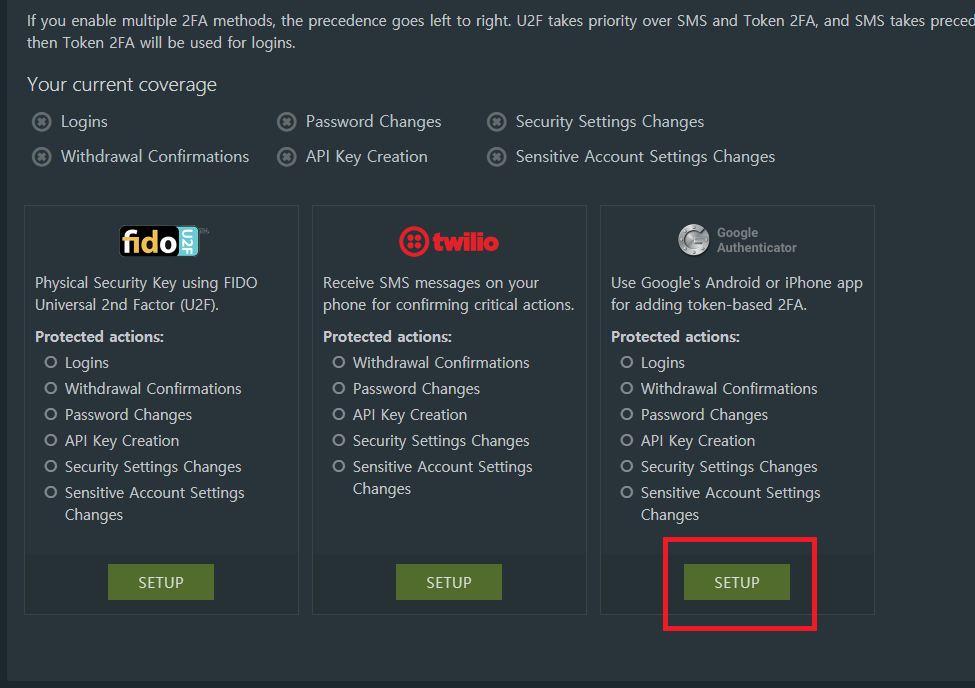Click Logins bullet in Google Authenticator card
Viewport: 975px width, 688px height.
(x=627, y=362)
